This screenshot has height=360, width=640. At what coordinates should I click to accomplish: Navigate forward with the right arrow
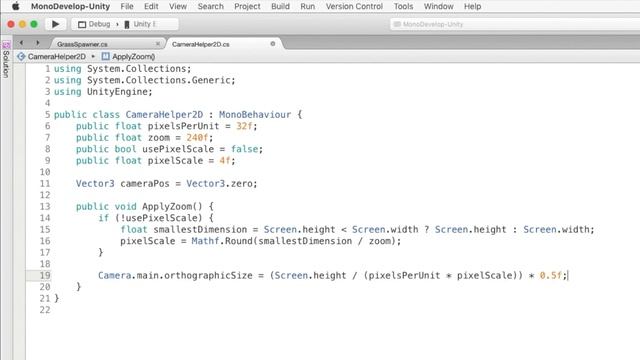pos(38,43)
